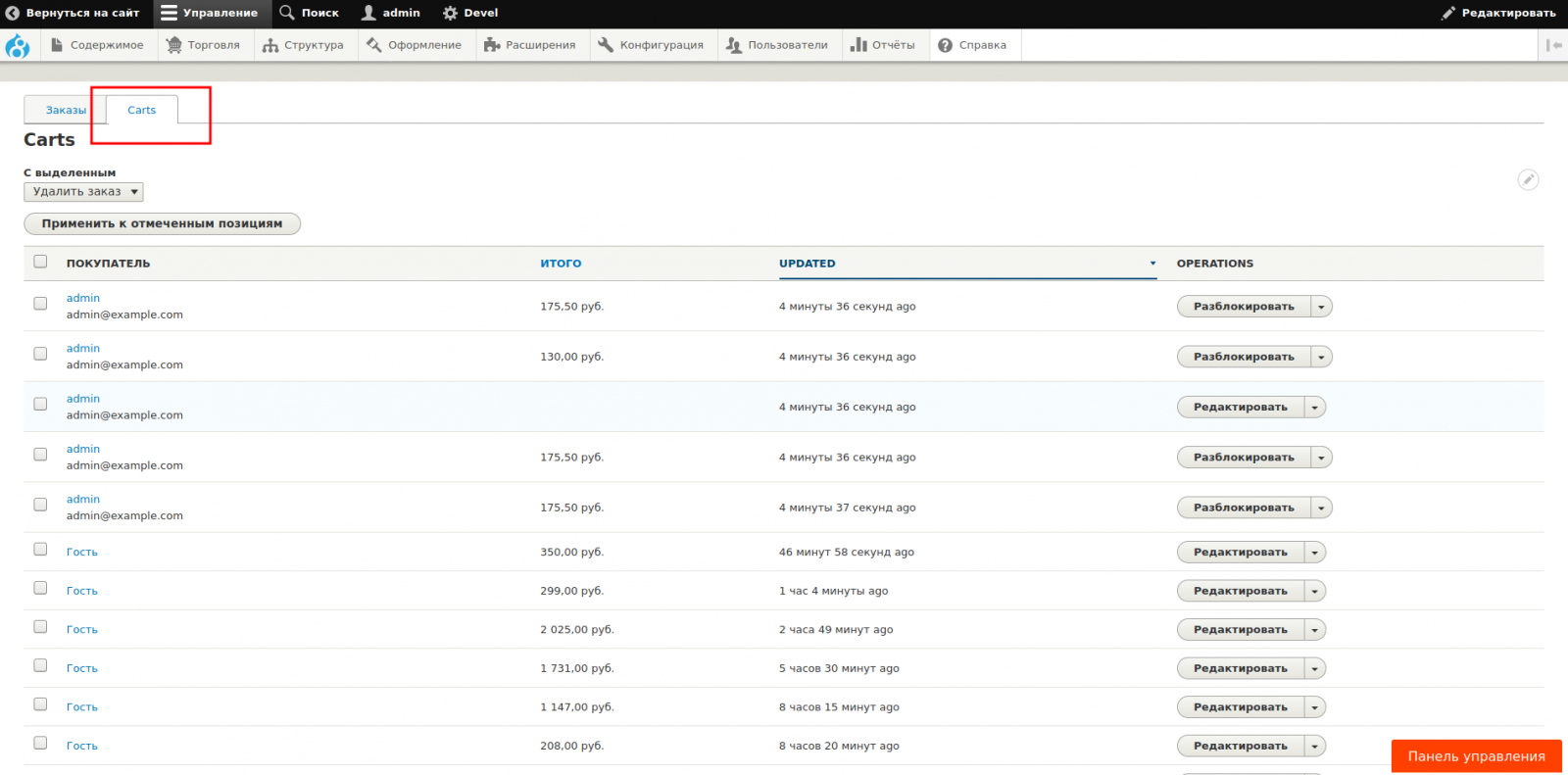Expand operations arrow for 1 731,00 руб. row
This screenshot has width=1568, height=775.
coord(1315,668)
